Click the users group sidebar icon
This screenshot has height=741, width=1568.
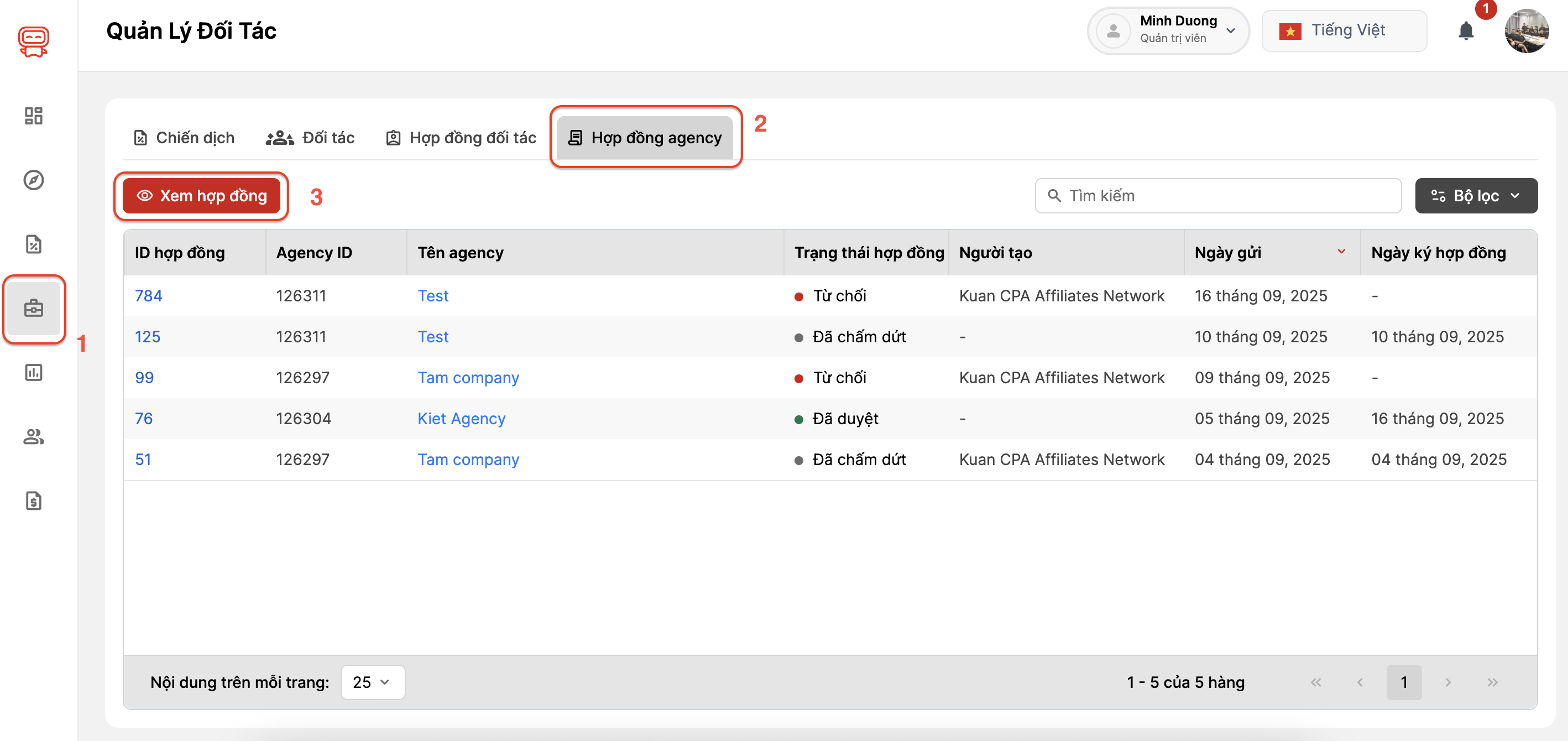point(34,436)
